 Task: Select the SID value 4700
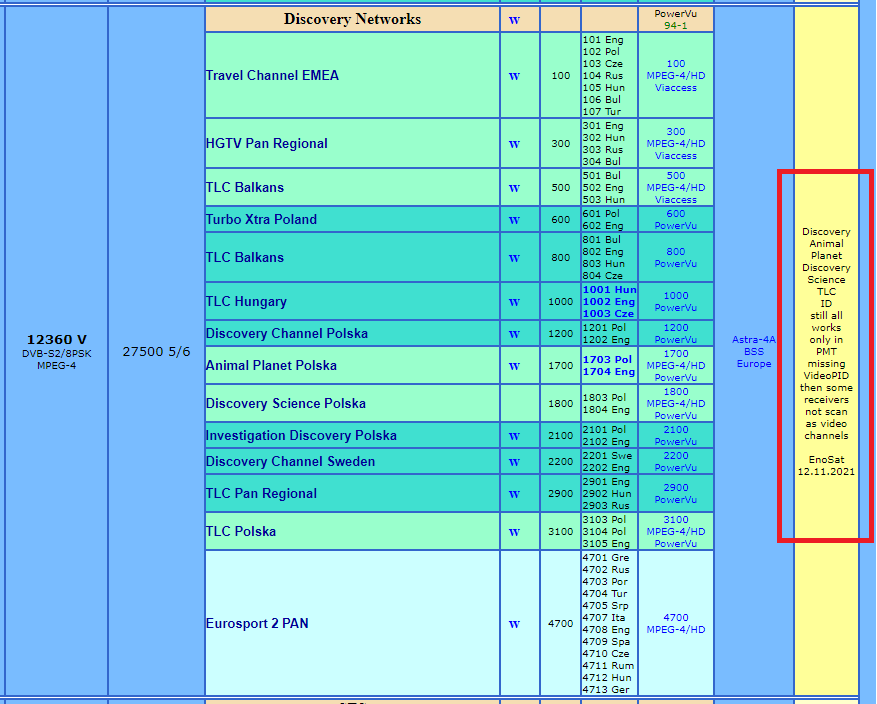560,623
